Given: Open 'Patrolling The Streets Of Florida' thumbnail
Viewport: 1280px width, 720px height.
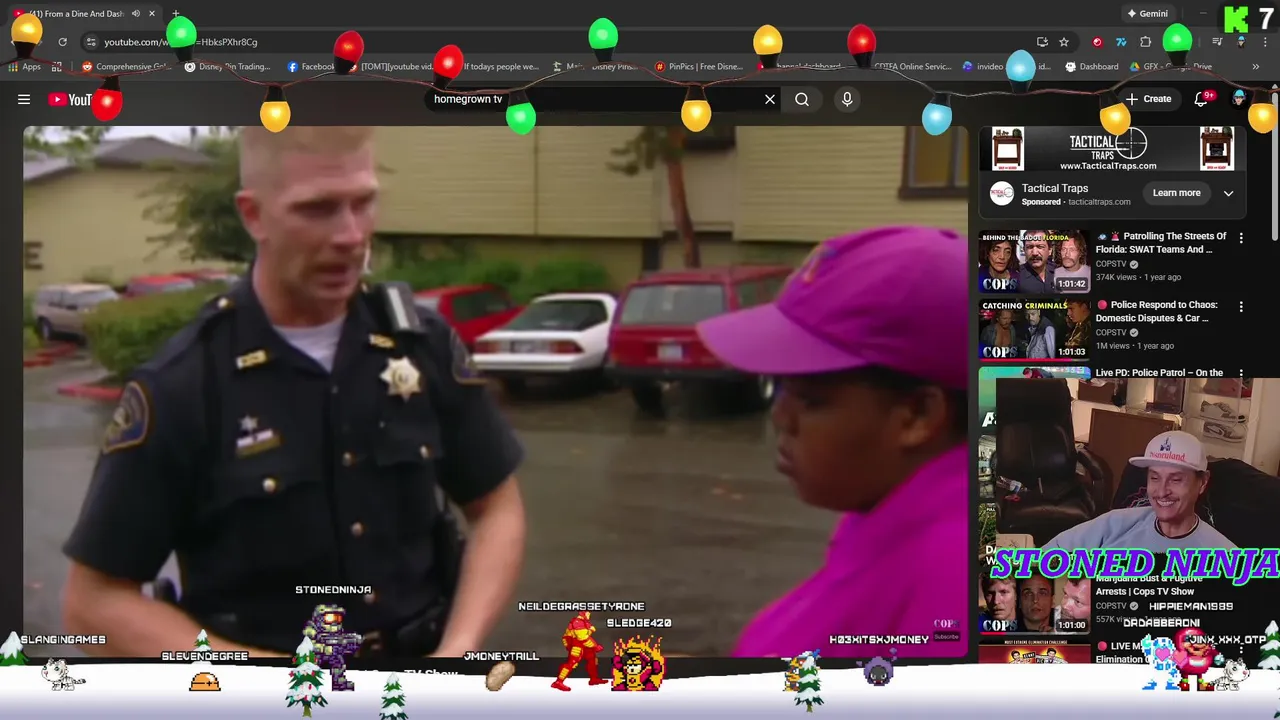Looking at the screenshot, I should tap(1034, 261).
